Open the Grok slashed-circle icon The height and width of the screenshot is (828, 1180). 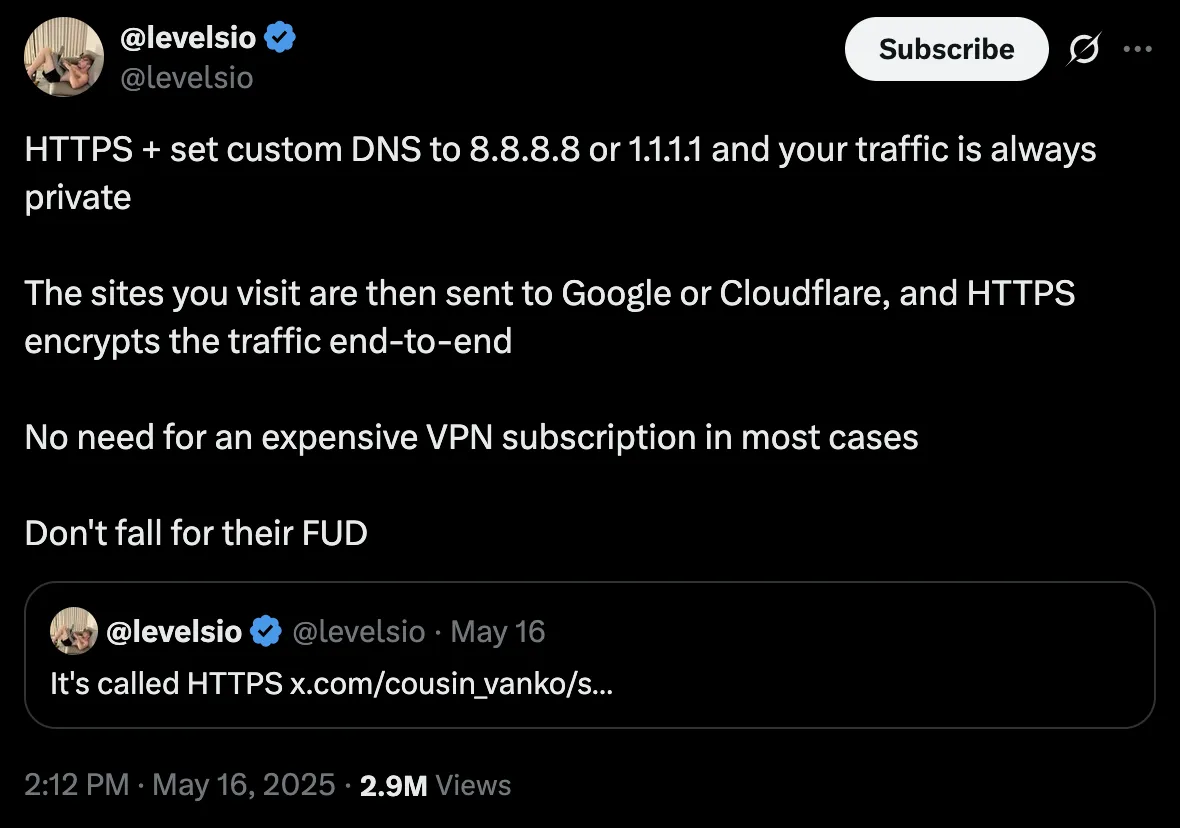point(1084,50)
